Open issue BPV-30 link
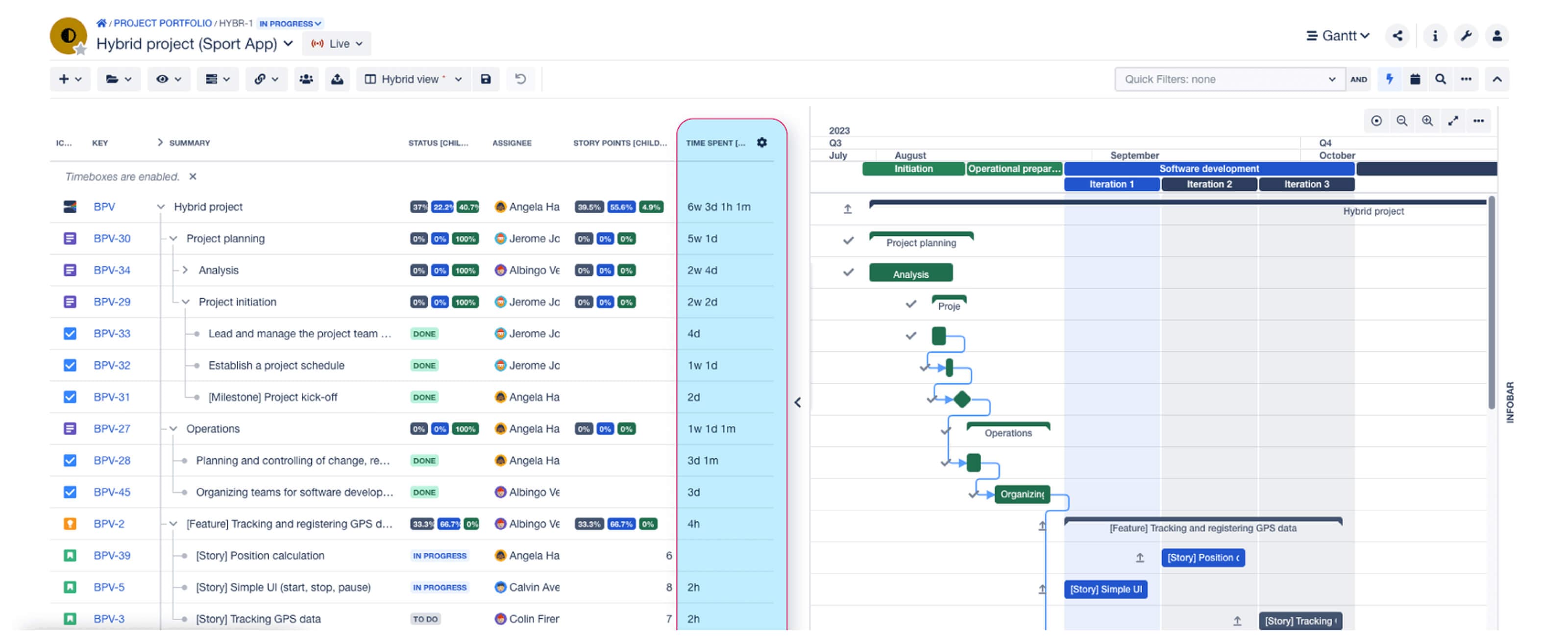 coord(112,239)
